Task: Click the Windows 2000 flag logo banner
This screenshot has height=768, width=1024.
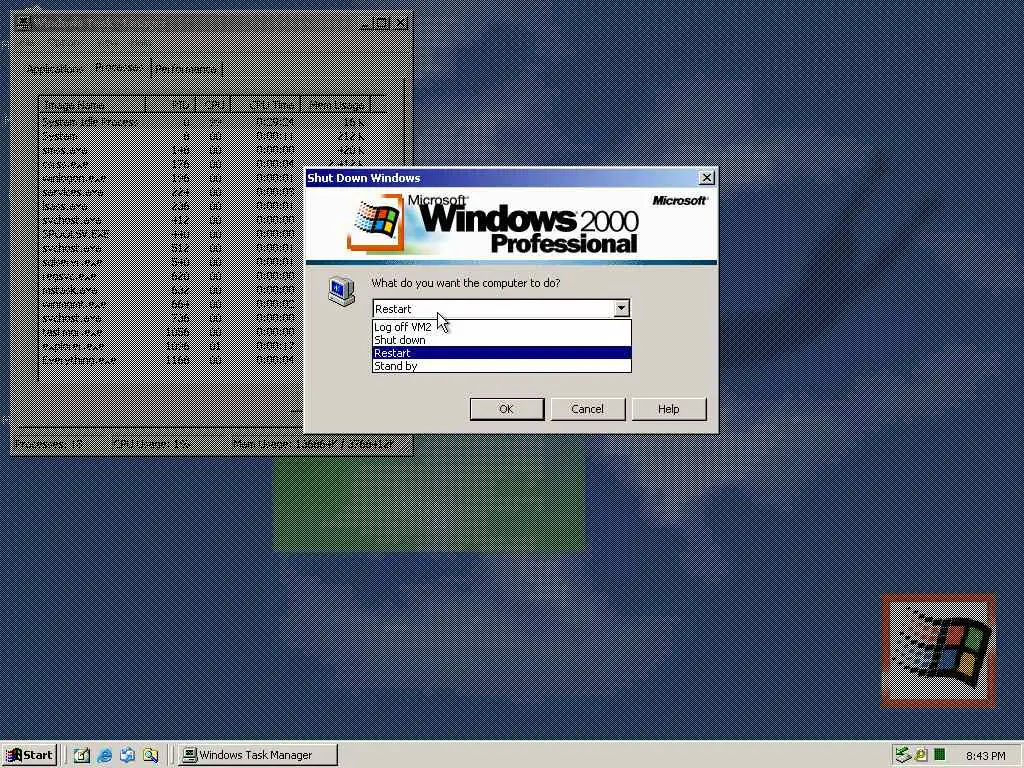Action: tap(511, 224)
